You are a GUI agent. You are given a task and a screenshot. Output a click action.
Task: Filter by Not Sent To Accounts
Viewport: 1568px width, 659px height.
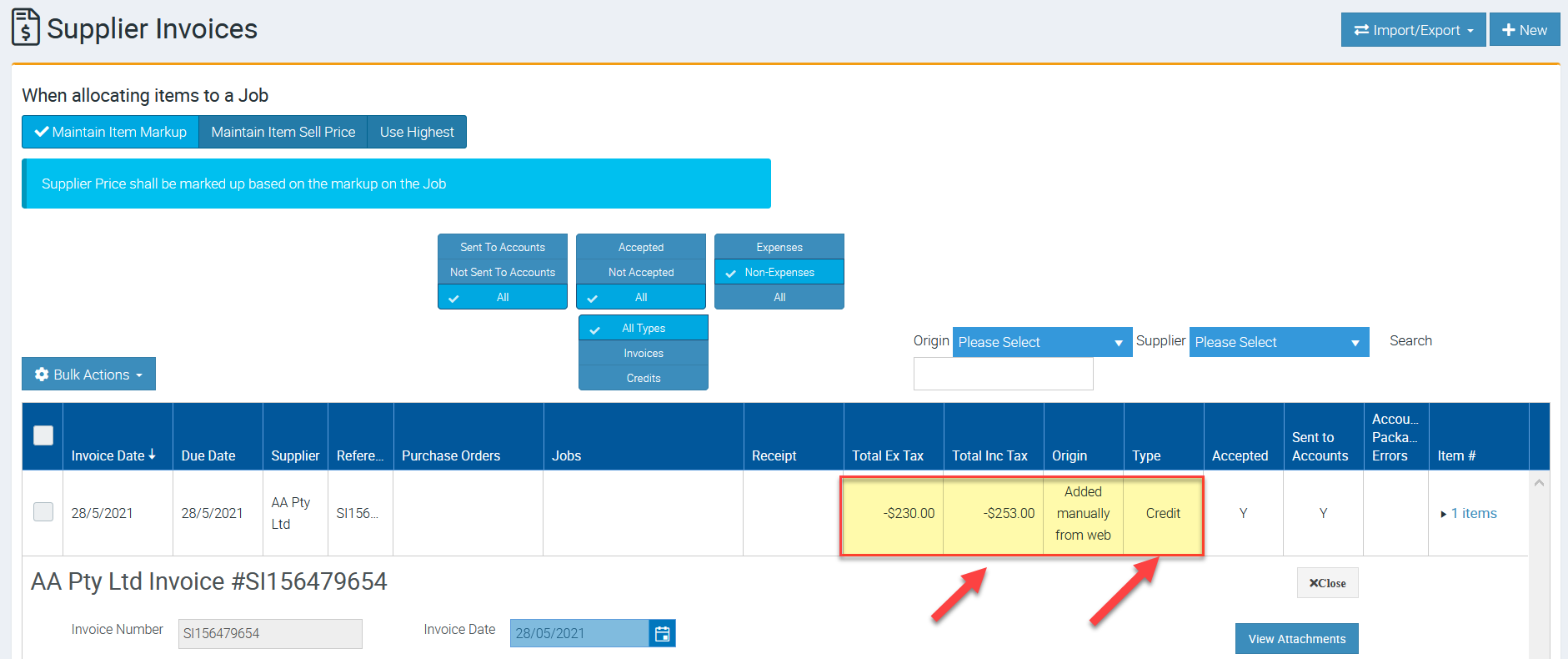pyautogui.click(x=503, y=272)
